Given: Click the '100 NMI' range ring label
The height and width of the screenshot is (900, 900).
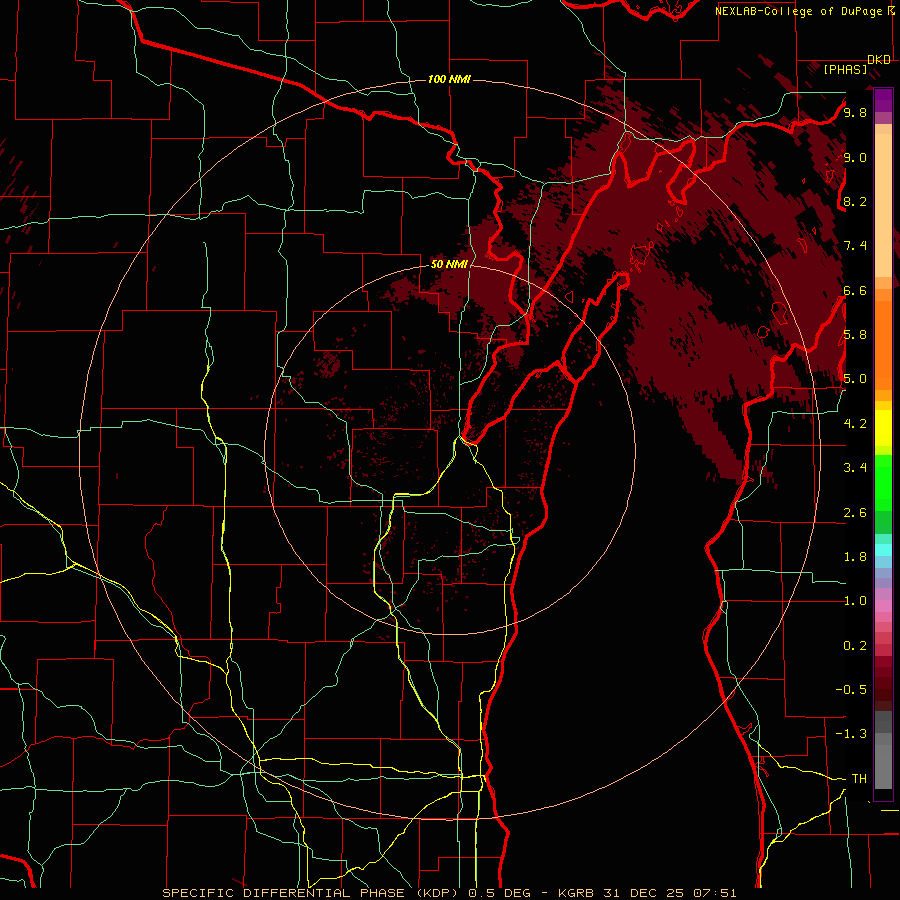Looking at the screenshot, I should coord(449,79).
